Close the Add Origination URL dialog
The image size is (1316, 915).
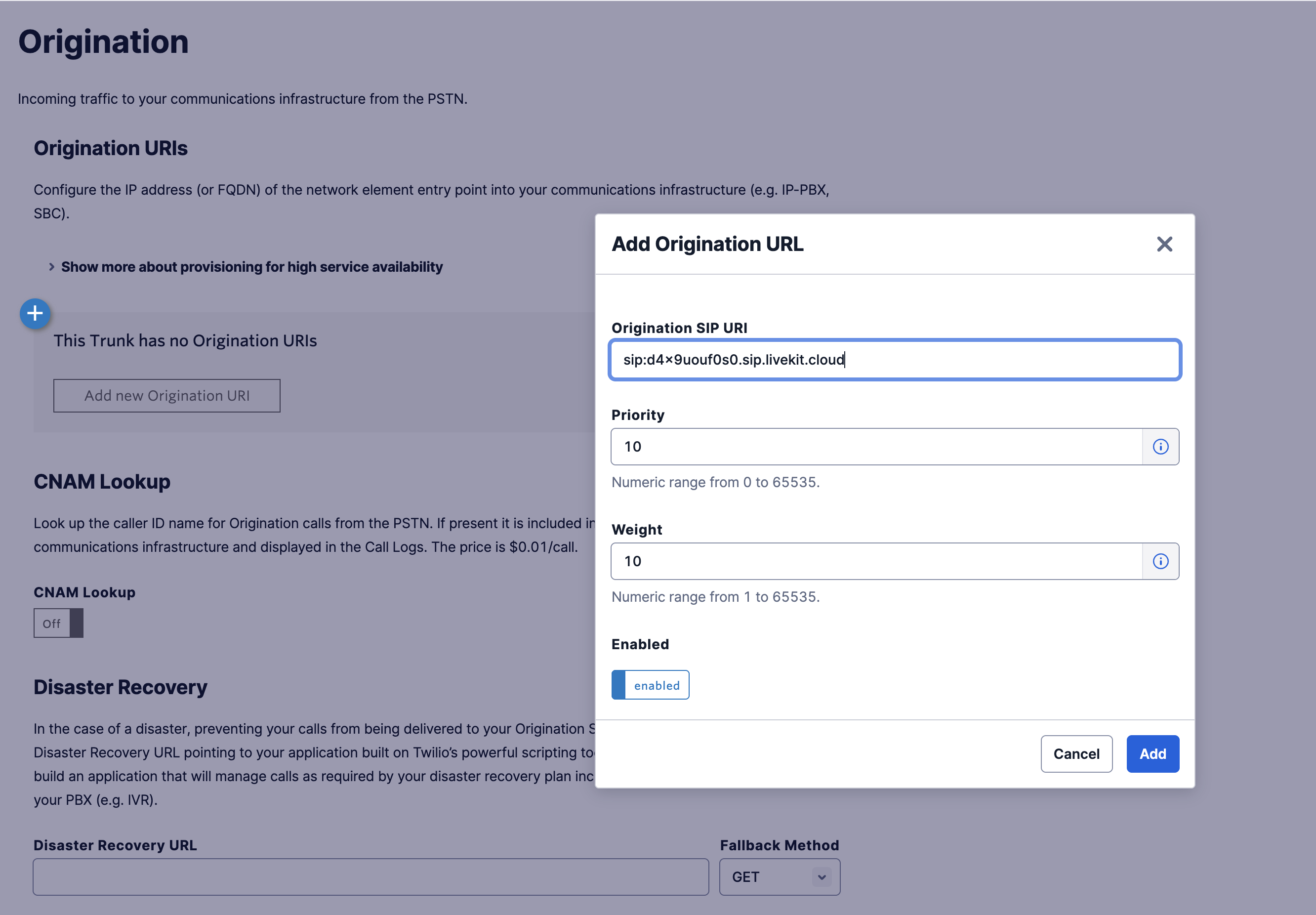point(1165,244)
